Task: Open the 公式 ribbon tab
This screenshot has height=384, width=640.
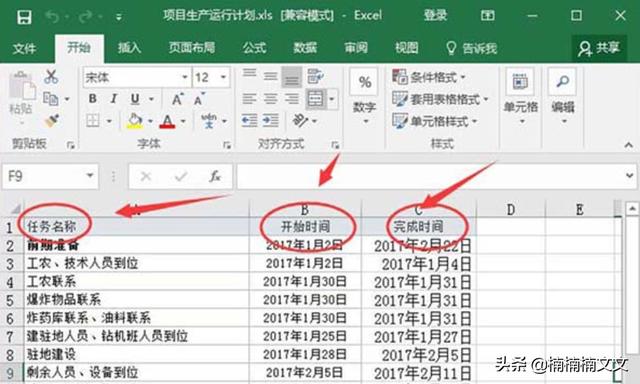Action: [254, 48]
